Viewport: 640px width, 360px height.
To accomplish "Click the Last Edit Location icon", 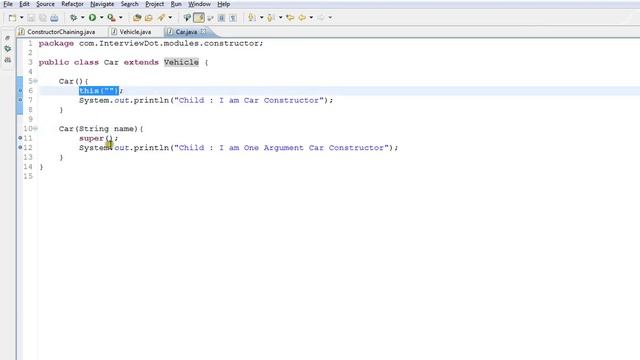I will pyautogui.click(x=290, y=18).
